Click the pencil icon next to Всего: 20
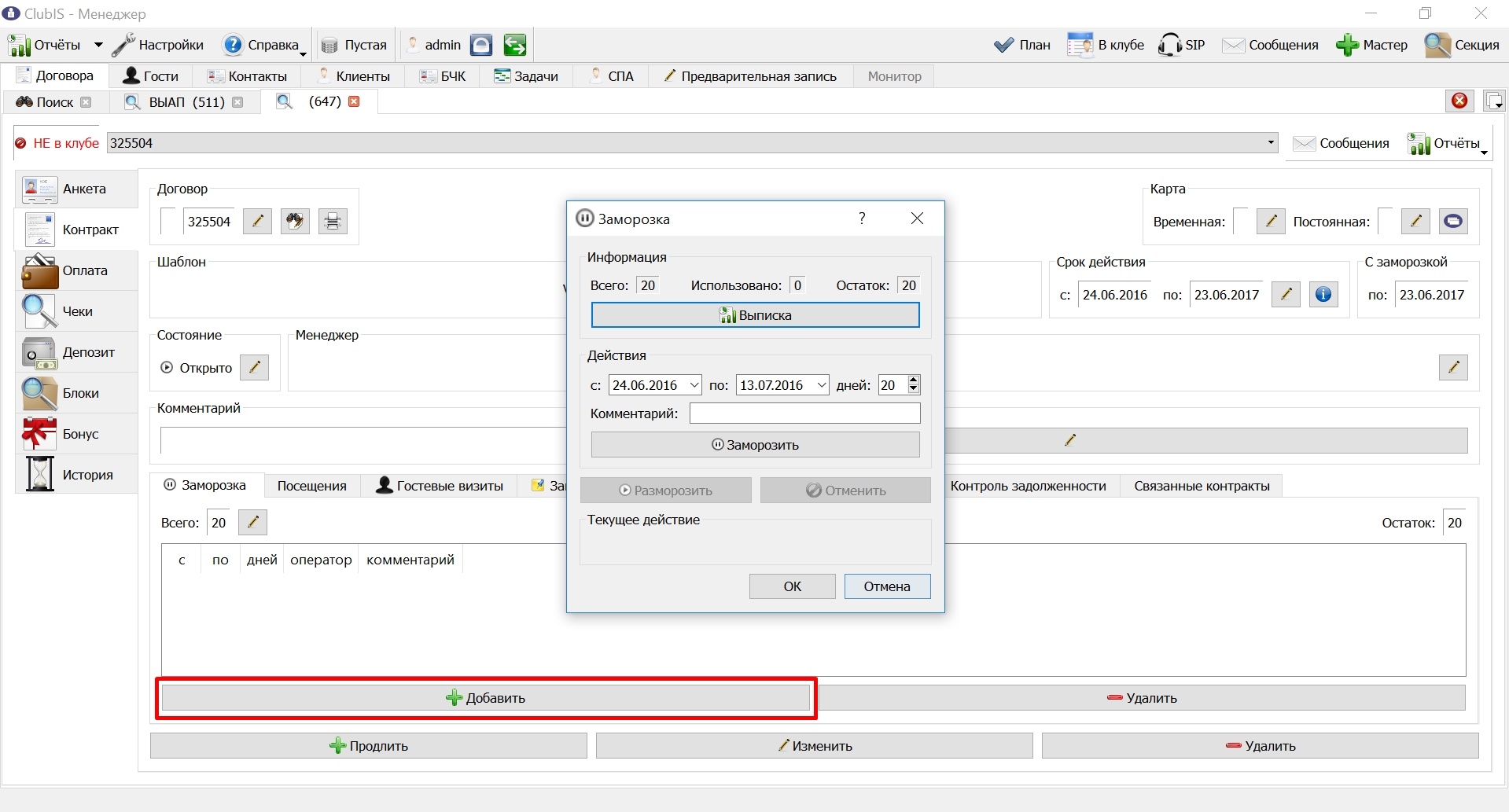The height and width of the screenshot is (812, 1509). point(252,523)
